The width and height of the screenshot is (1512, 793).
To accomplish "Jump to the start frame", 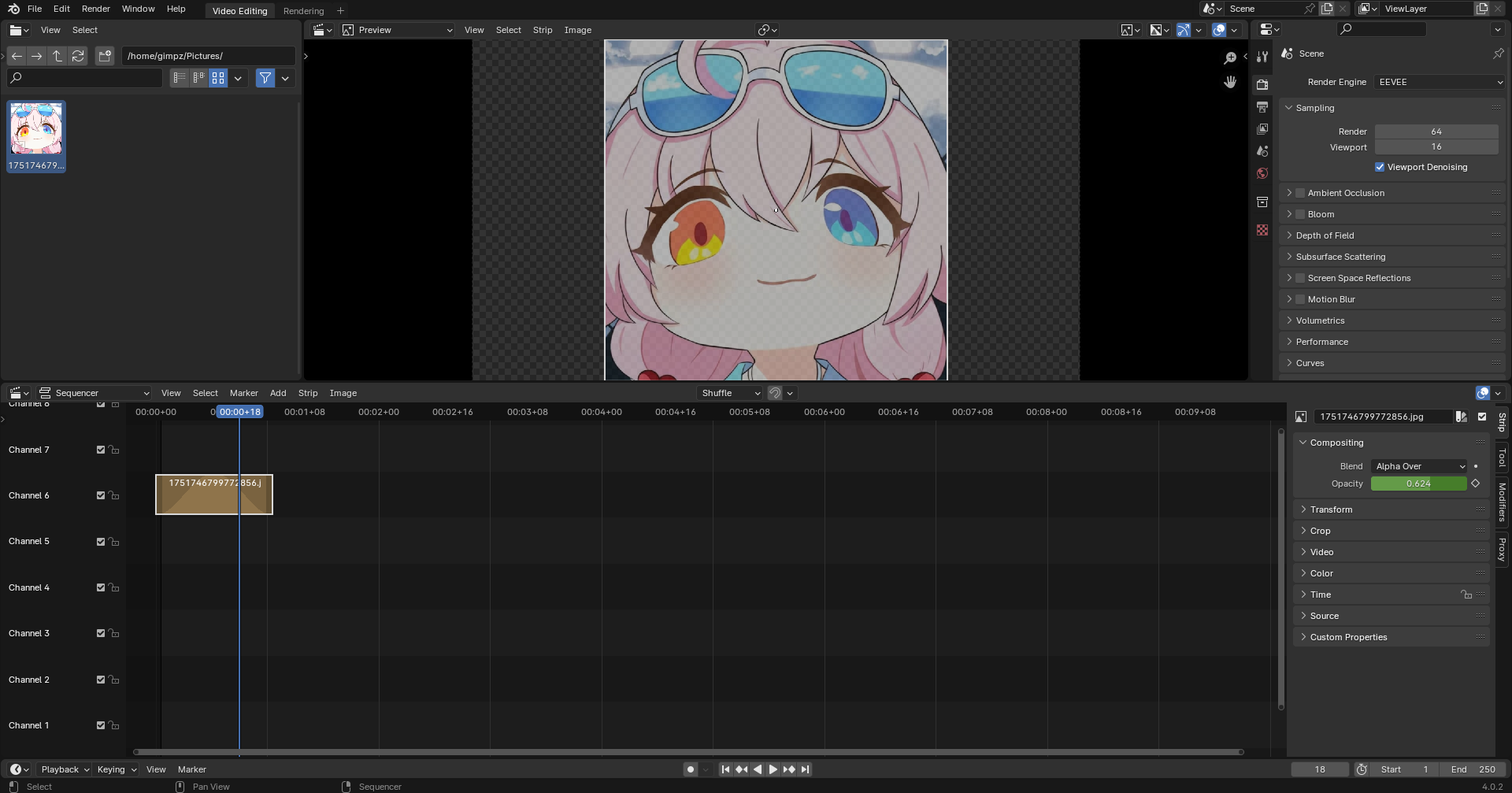I will pos(725,769).
